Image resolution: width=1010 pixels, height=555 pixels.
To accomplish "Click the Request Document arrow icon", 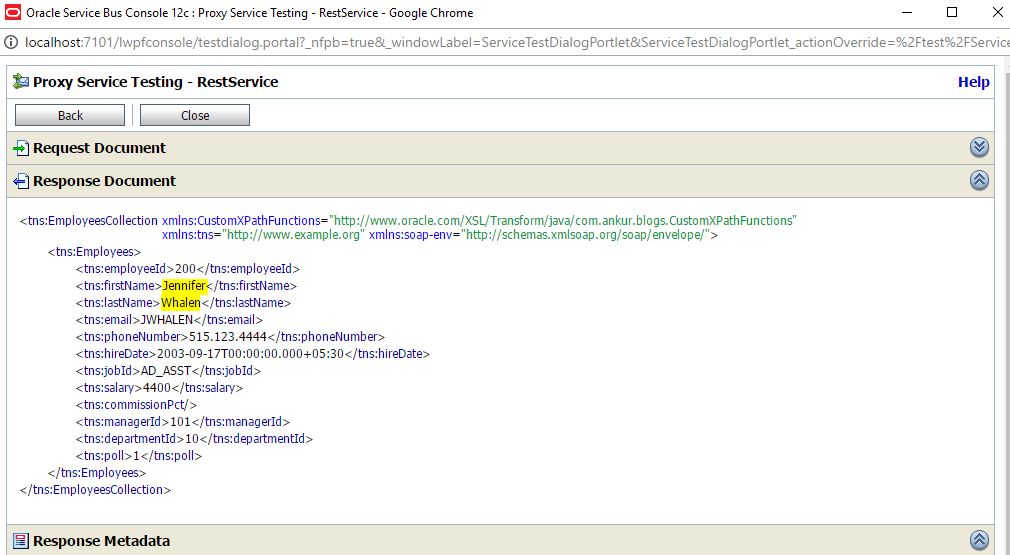I will (x=21, y=148).
